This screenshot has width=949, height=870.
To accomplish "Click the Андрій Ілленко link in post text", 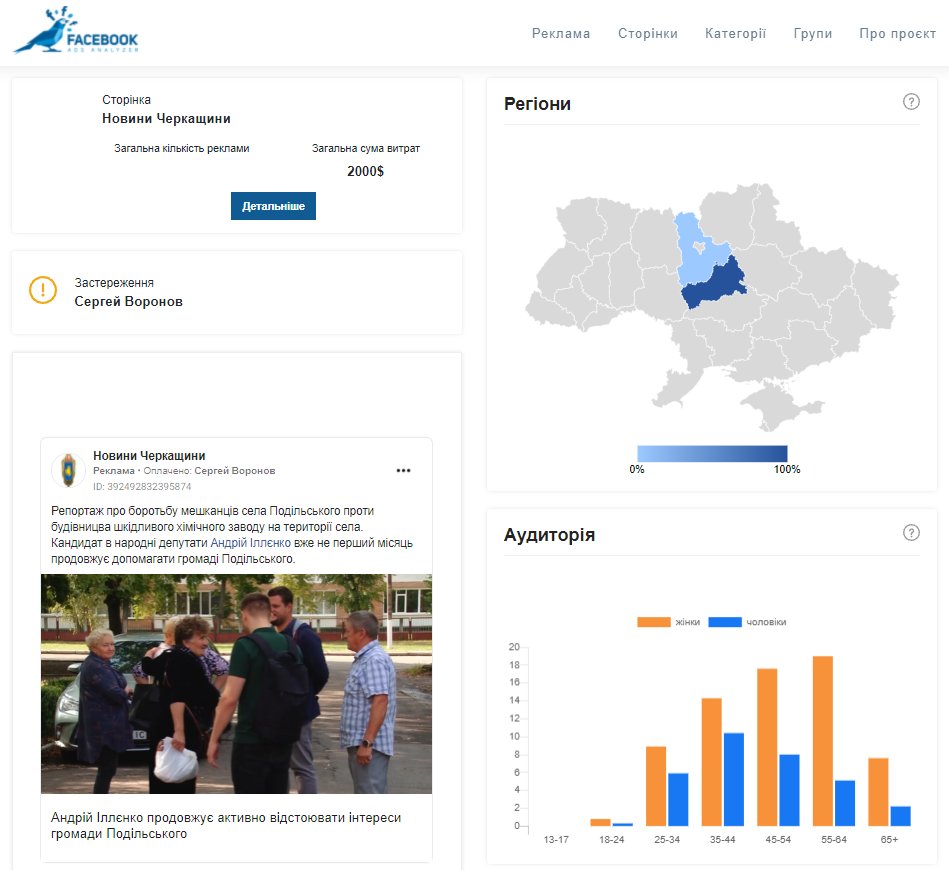I will 251,543.
